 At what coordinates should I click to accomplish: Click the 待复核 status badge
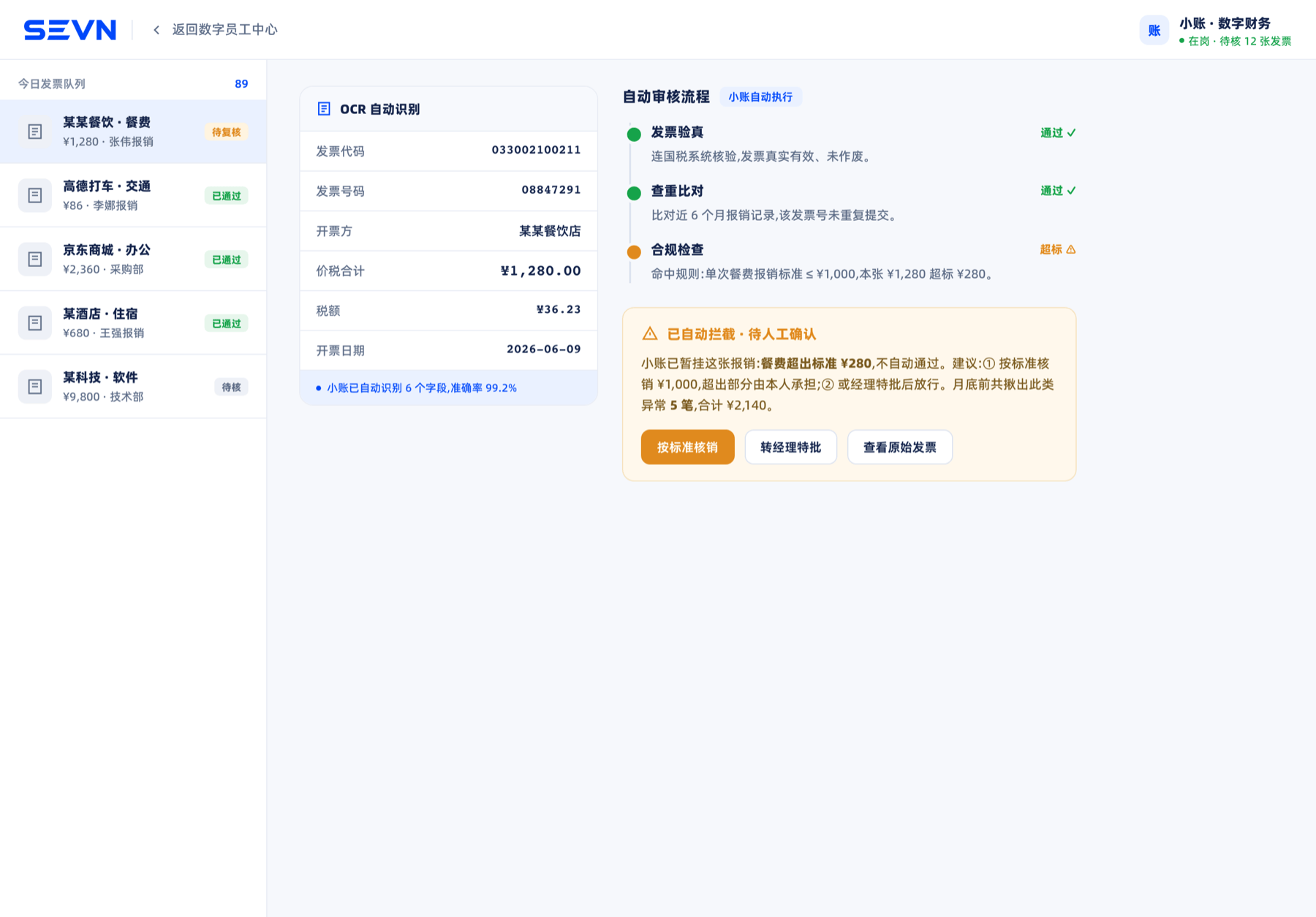click(x=226, y=132)
